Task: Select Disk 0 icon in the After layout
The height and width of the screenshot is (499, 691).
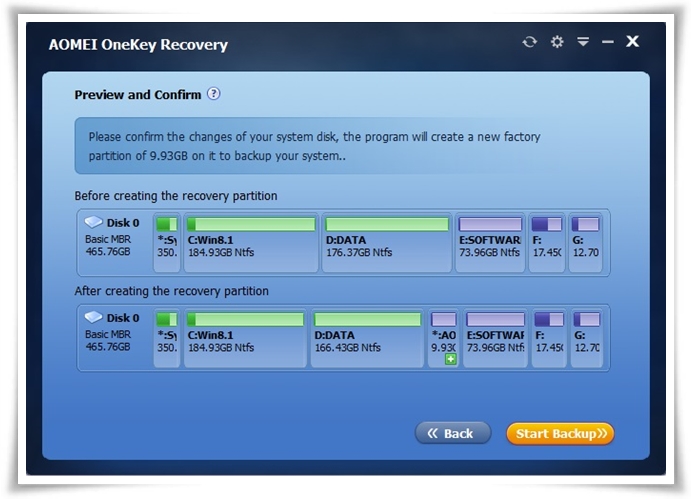Action: (x=93, y=317)
